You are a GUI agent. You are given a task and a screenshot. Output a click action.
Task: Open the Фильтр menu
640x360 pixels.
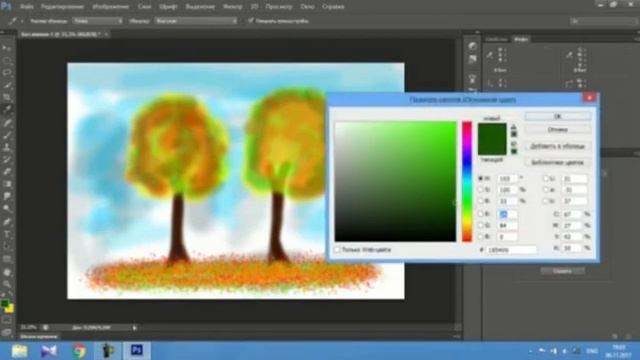[x=233, y=7]
